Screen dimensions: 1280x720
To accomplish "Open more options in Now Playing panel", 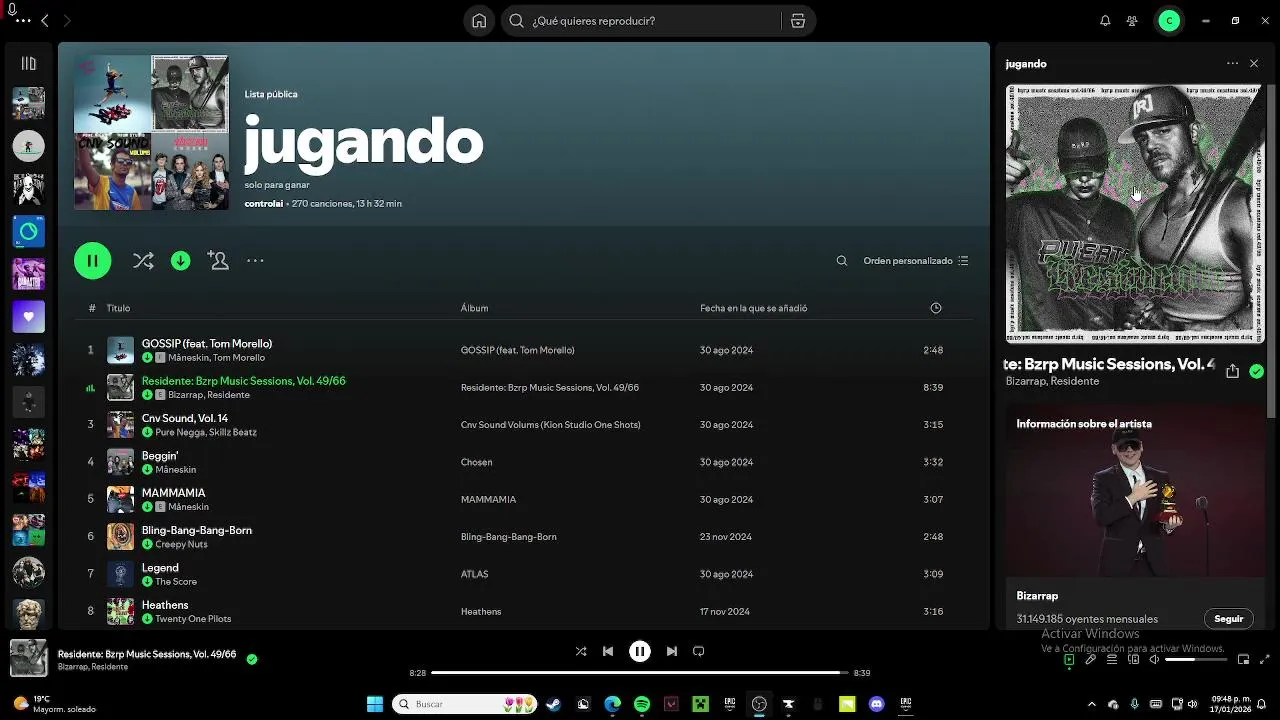I will pyautogui.click(x=1232, y=63).
